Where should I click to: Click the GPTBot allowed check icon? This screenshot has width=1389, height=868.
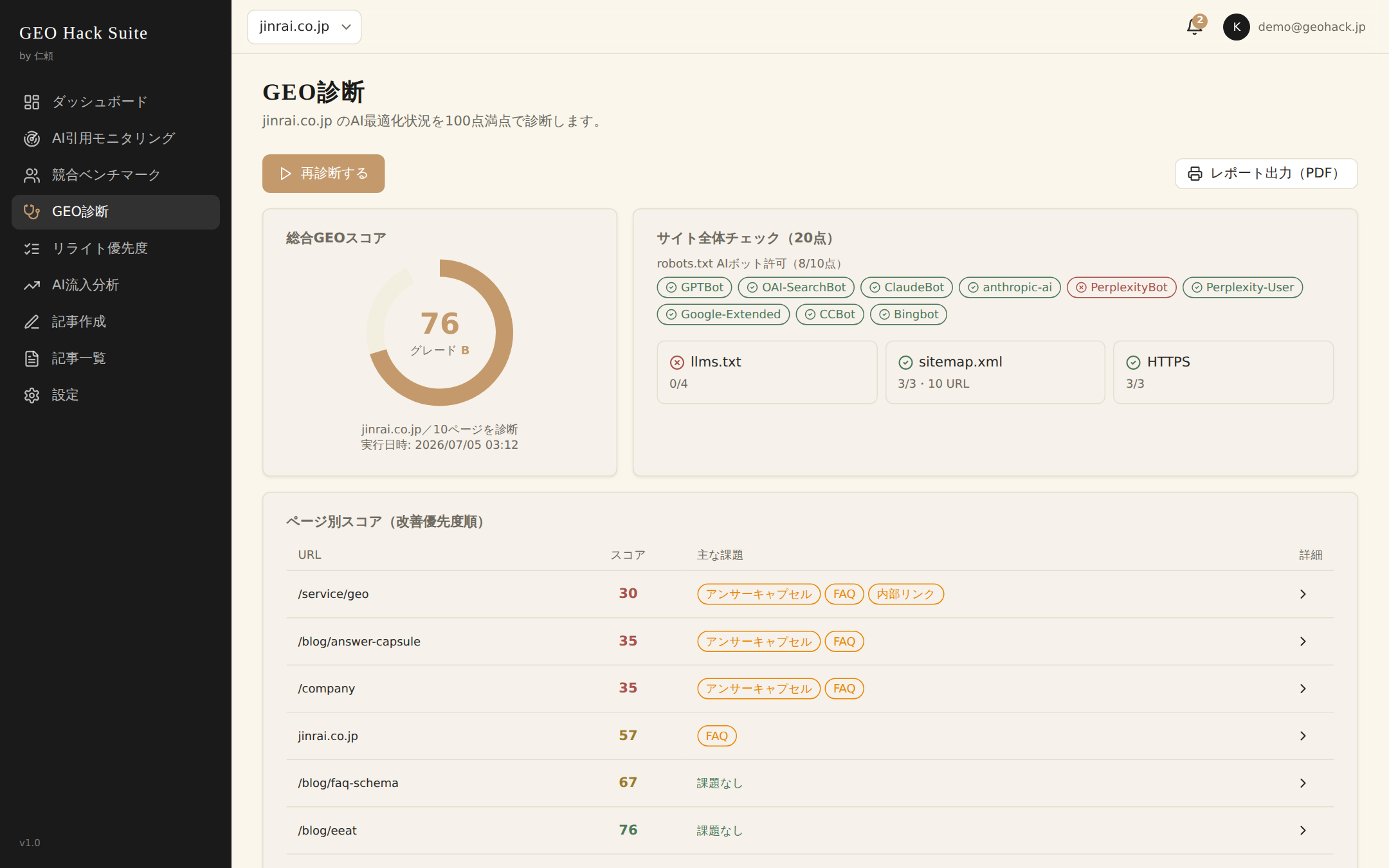coord(671,287)
